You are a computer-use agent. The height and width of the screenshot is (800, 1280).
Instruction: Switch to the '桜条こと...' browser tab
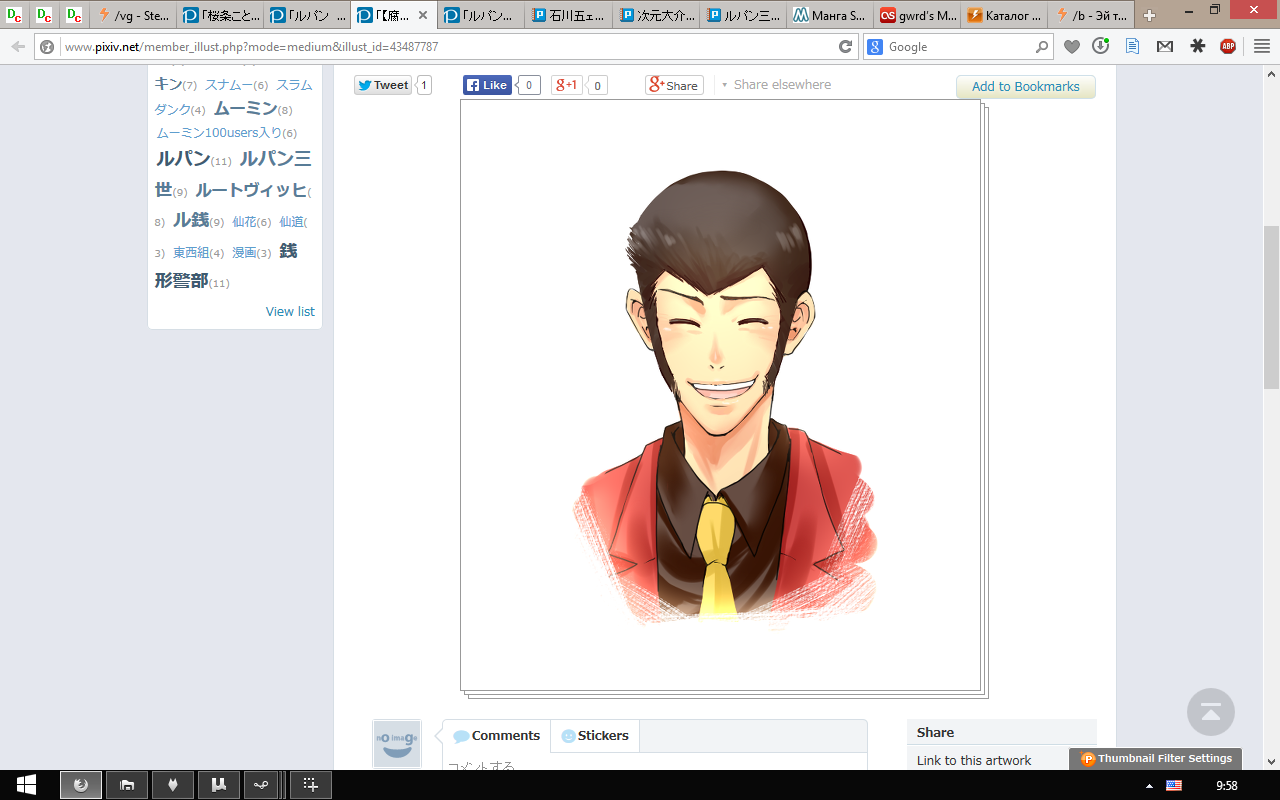[221, 16]
